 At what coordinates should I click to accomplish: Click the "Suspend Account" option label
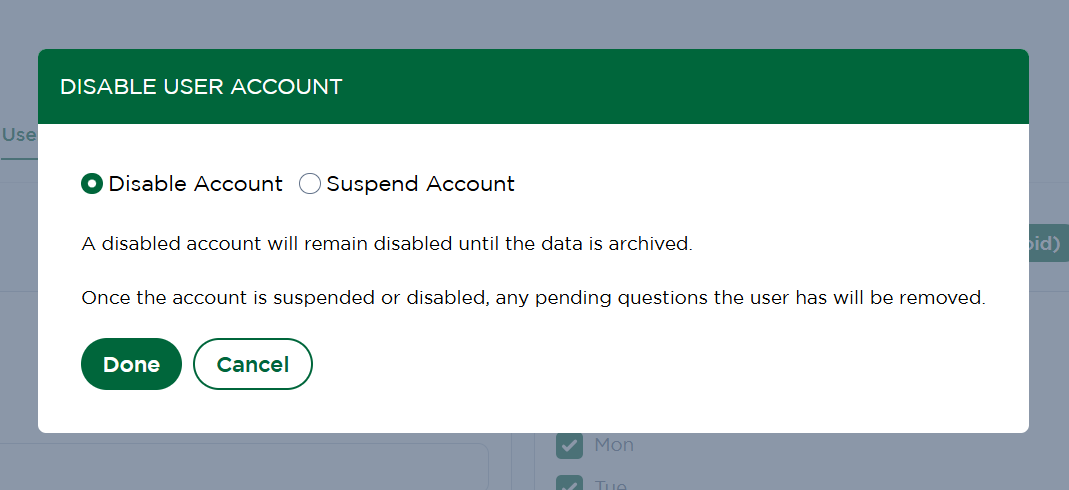coord(420,184)
